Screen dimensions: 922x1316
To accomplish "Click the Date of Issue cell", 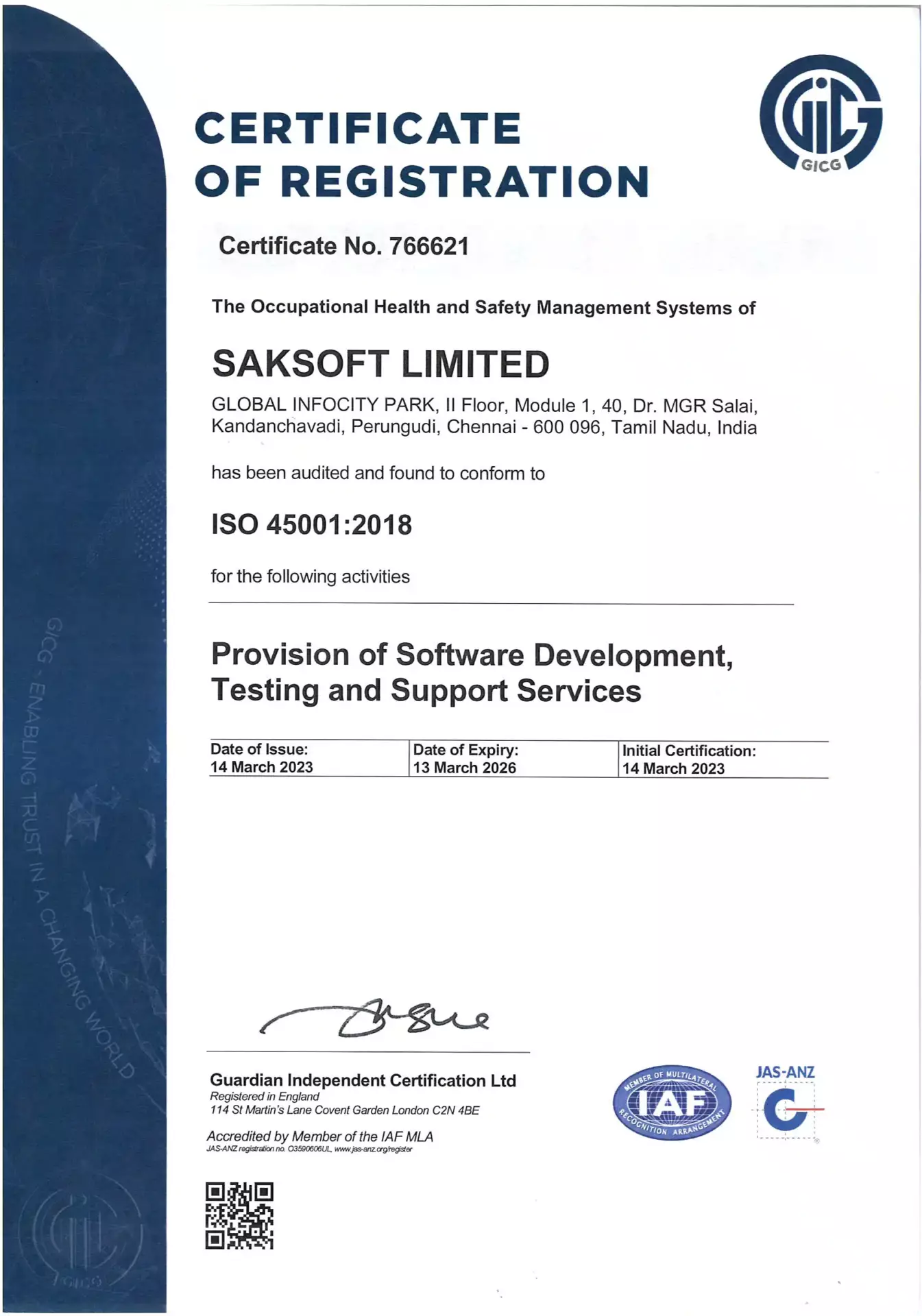I will pos(261,759).
